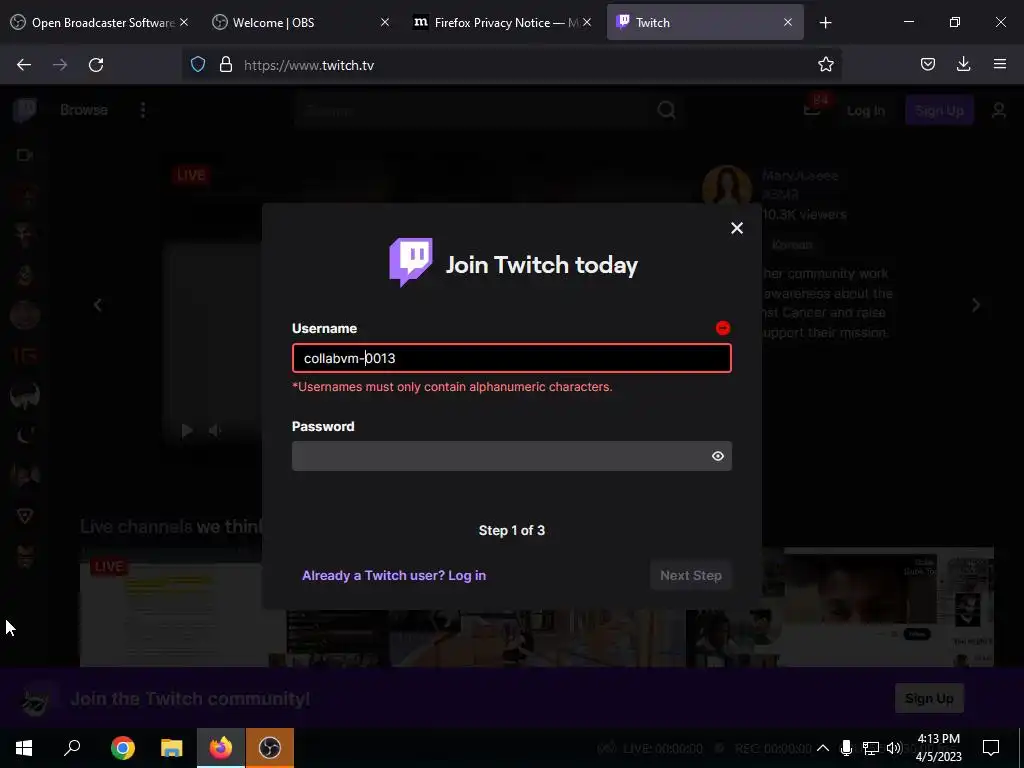This screenshot has height=768, width=1024.
Task: Switch to the Firefox Privacy Notice tab
Action: tap(500, 22)
